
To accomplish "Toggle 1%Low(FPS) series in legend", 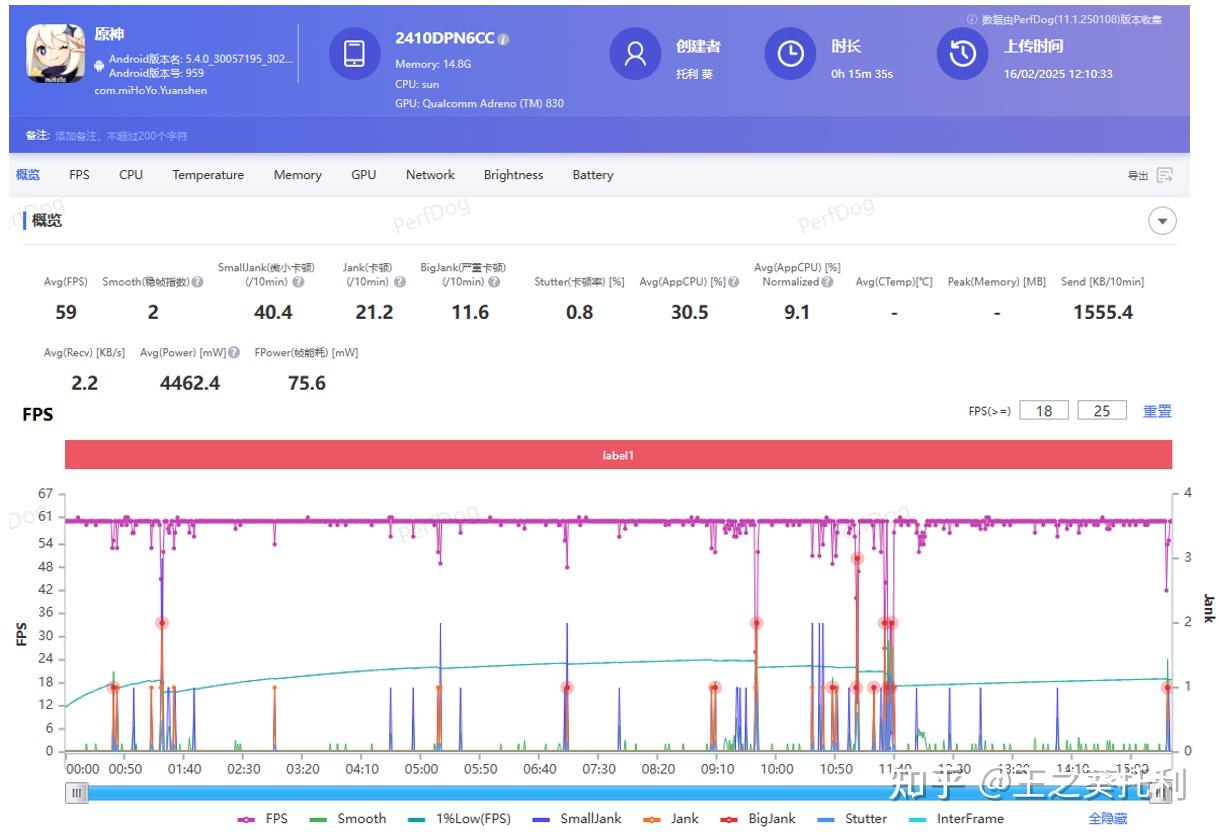I will point(459,818).
